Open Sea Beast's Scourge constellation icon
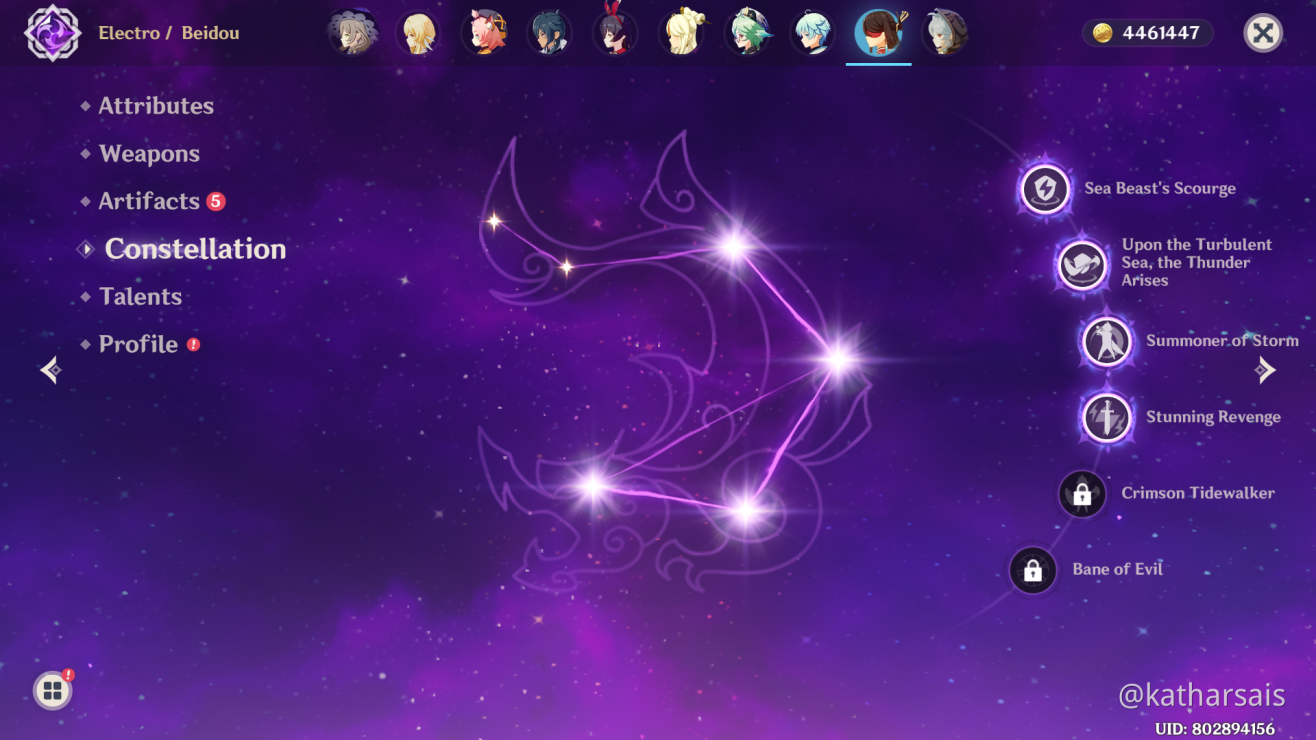 pyautogui.click(x=1045, y=189)
